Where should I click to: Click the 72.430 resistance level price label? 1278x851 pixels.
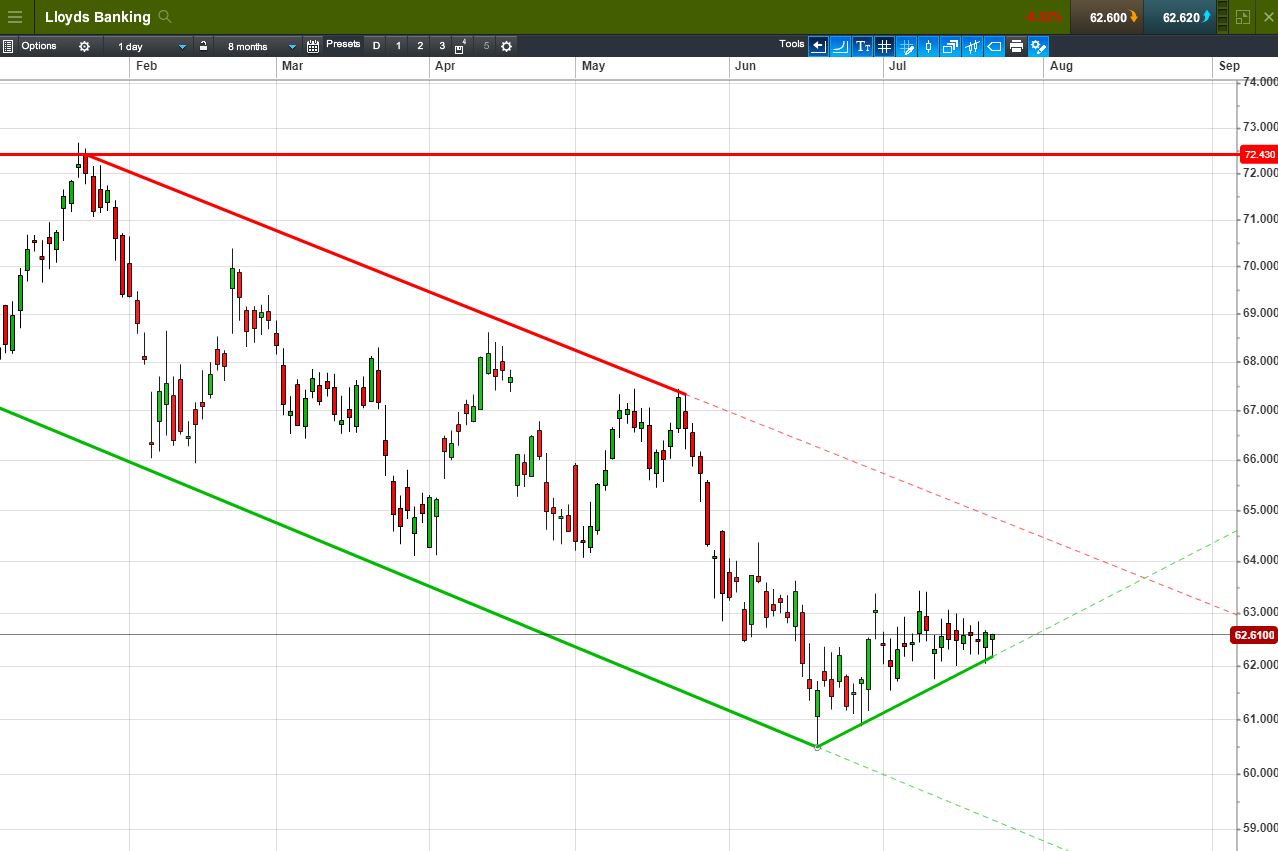1258,155
